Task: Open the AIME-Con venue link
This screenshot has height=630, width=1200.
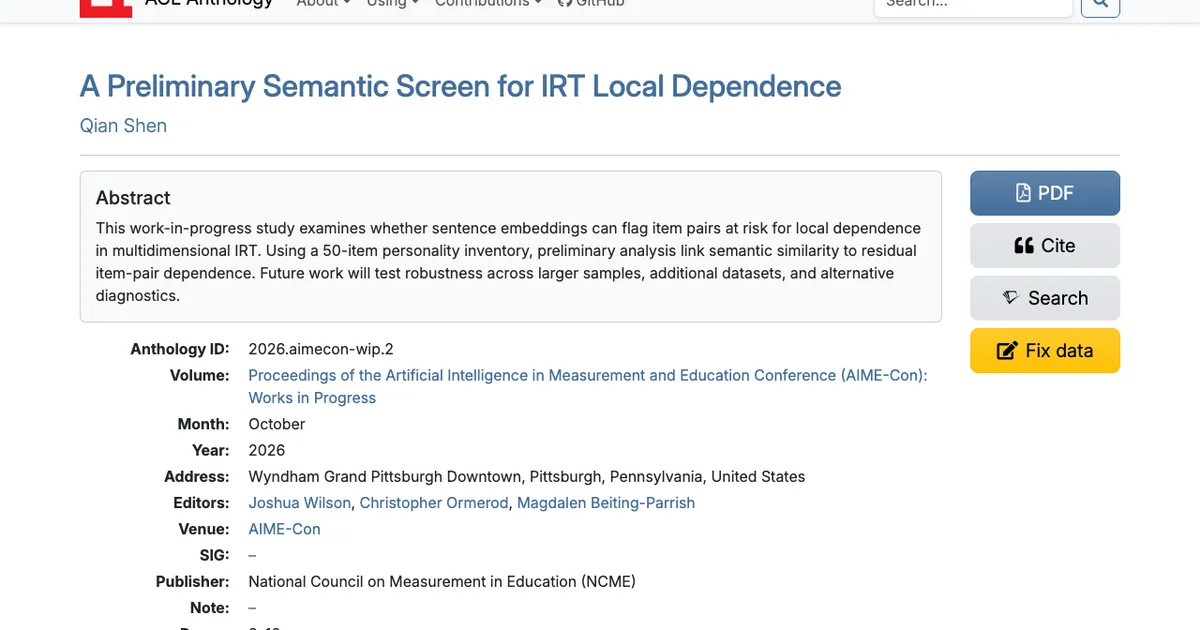Action: (284, 529)
